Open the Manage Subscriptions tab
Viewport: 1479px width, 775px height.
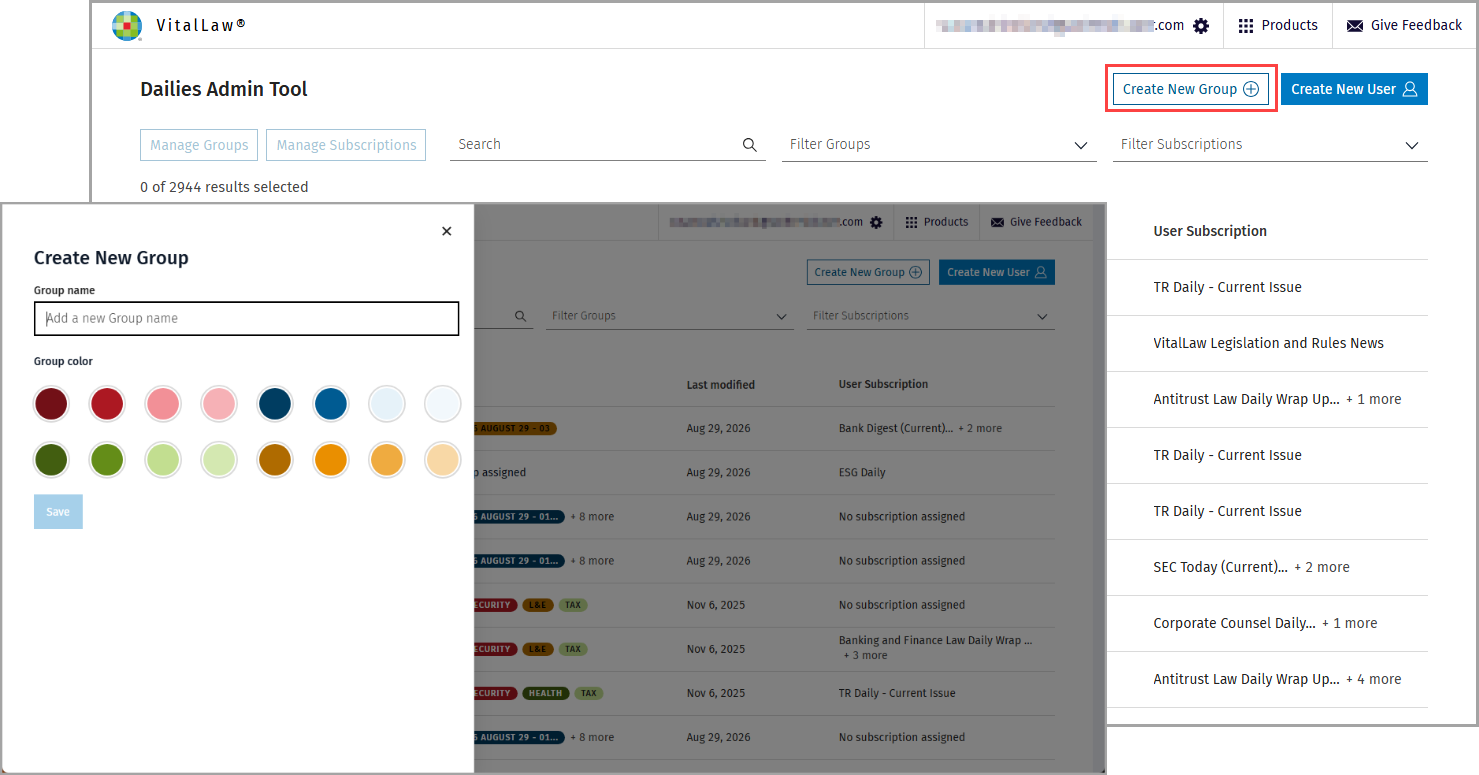[x=346, y=145]
